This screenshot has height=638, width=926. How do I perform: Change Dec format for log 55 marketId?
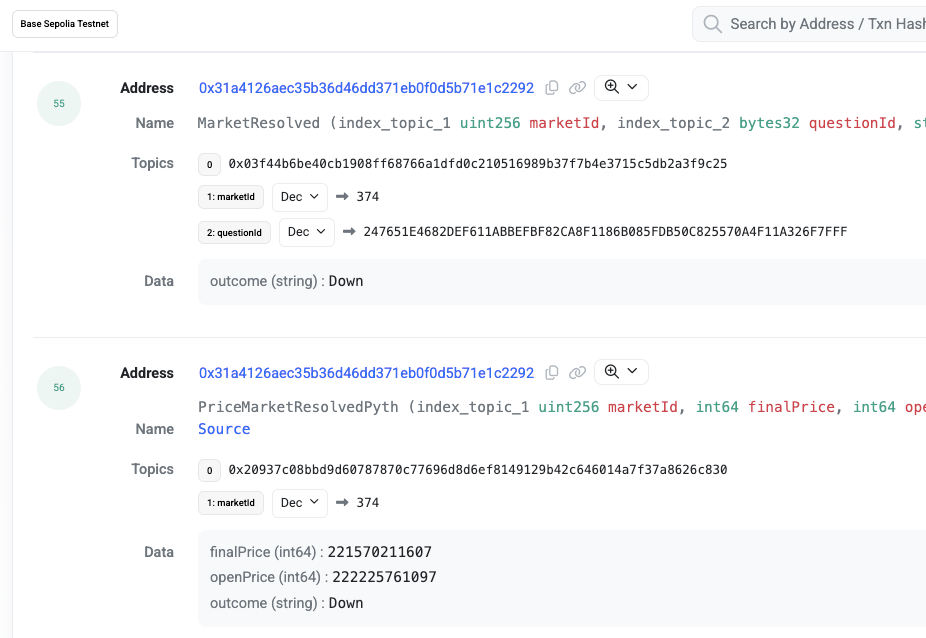click(299, 197)
